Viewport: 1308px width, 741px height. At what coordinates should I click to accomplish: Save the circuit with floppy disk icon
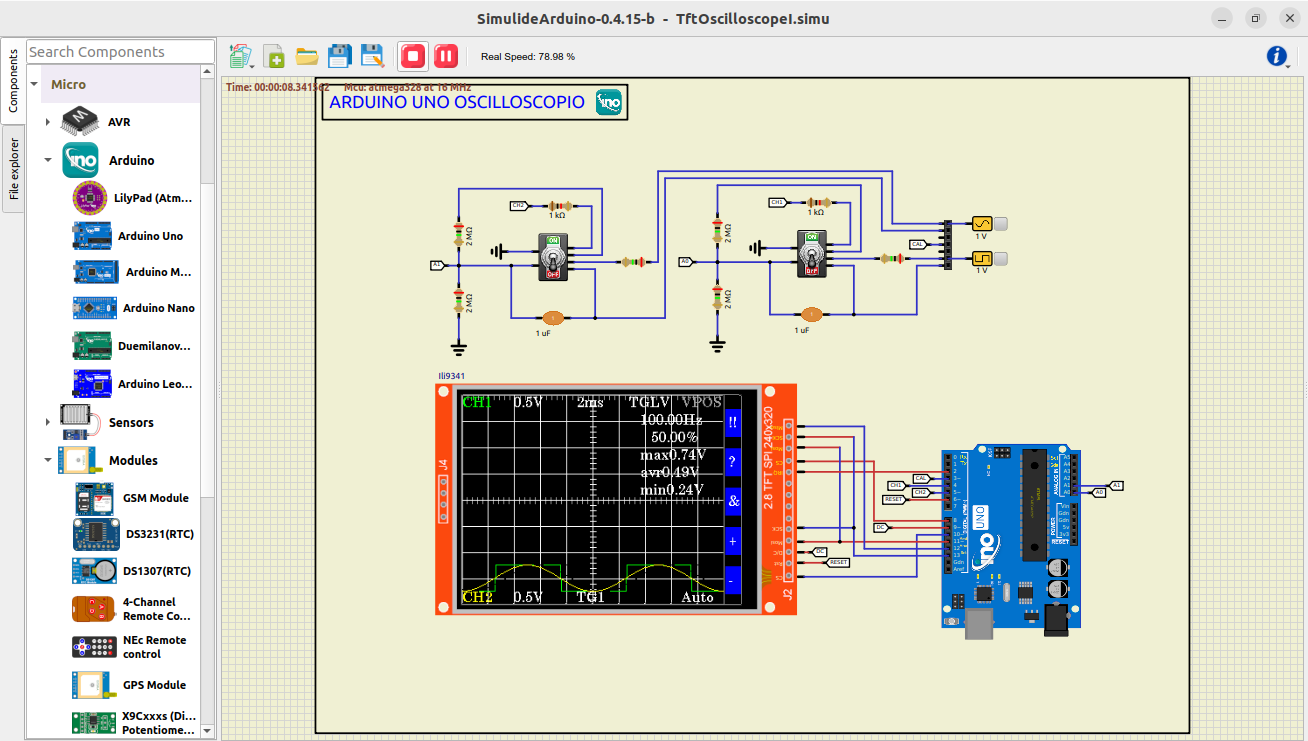coord(339,56)
